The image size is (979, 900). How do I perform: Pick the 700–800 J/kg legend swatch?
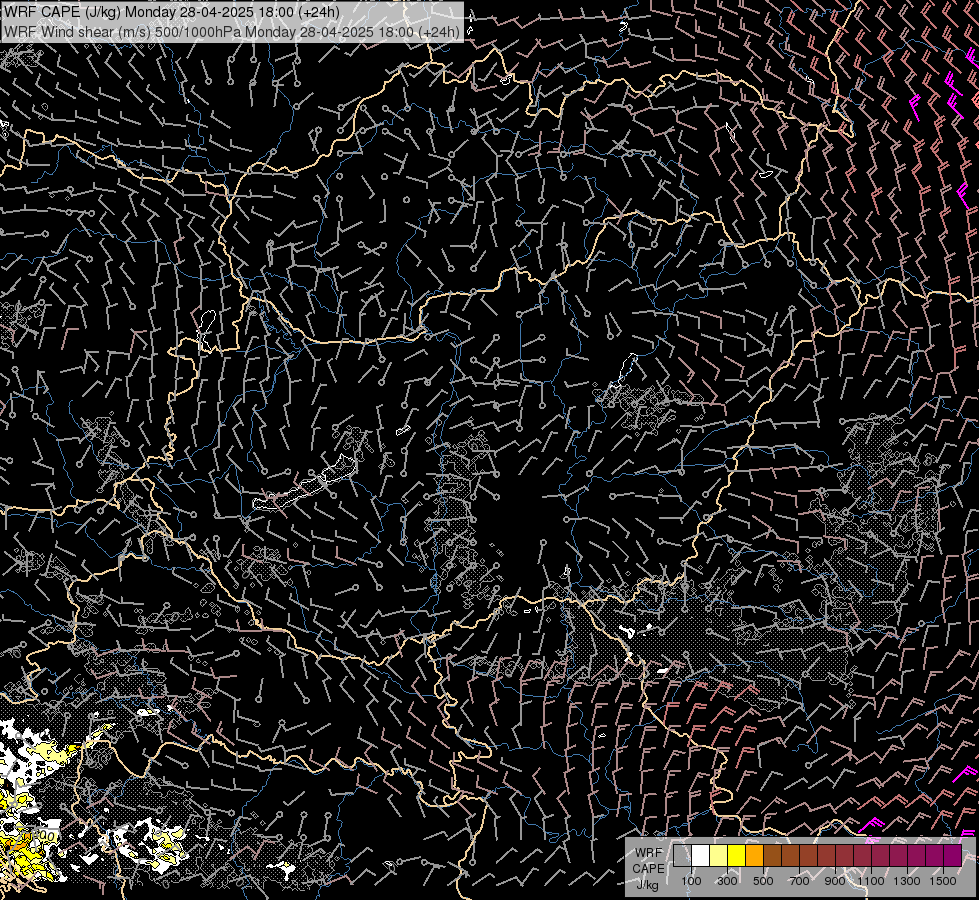tap(809, 856)
